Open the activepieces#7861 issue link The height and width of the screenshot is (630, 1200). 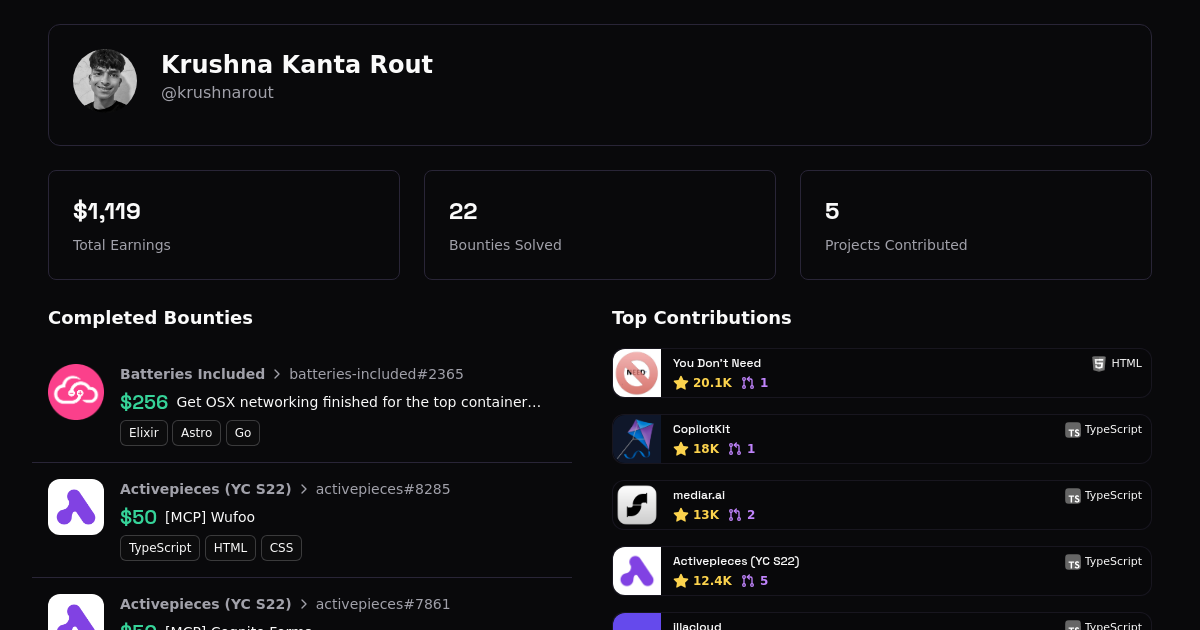pyautogui.click(x=383, y=604)
